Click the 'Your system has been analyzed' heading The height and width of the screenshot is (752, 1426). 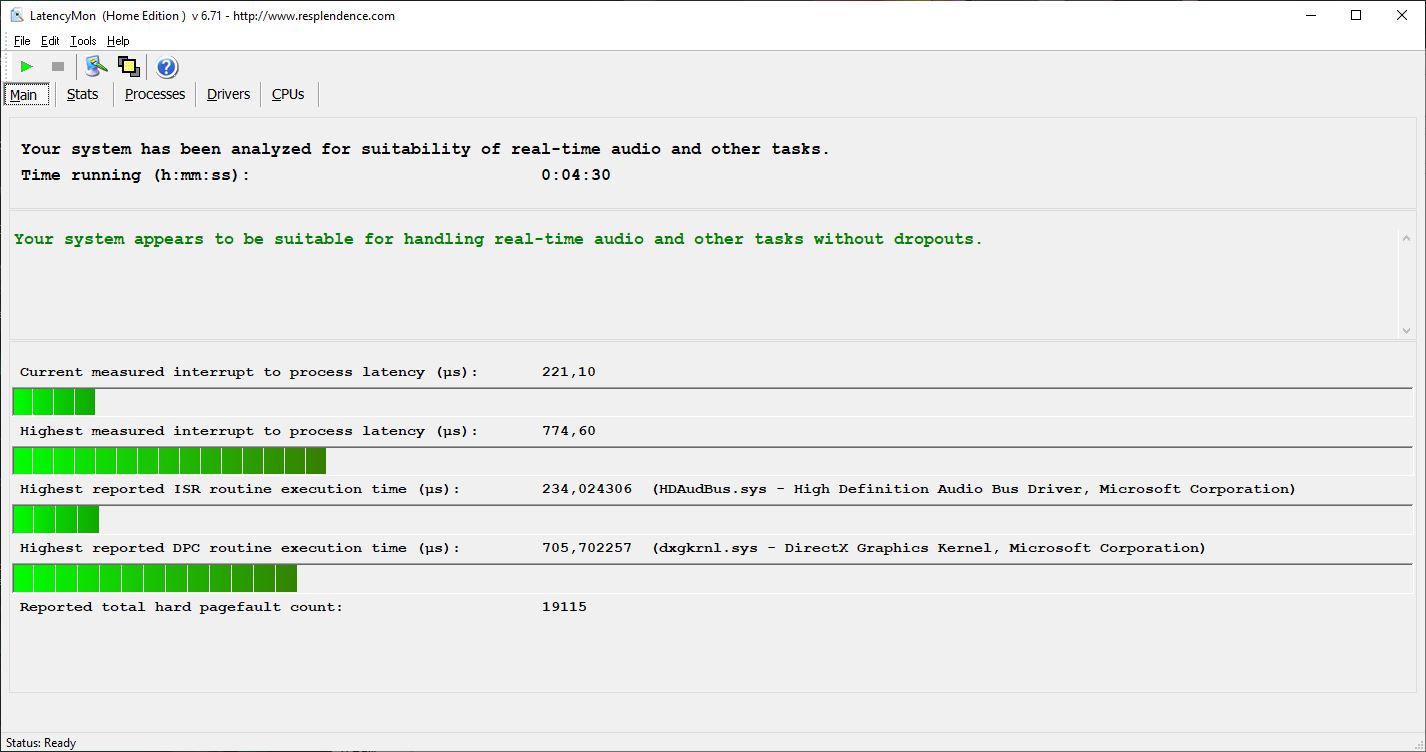pos(425,149)
